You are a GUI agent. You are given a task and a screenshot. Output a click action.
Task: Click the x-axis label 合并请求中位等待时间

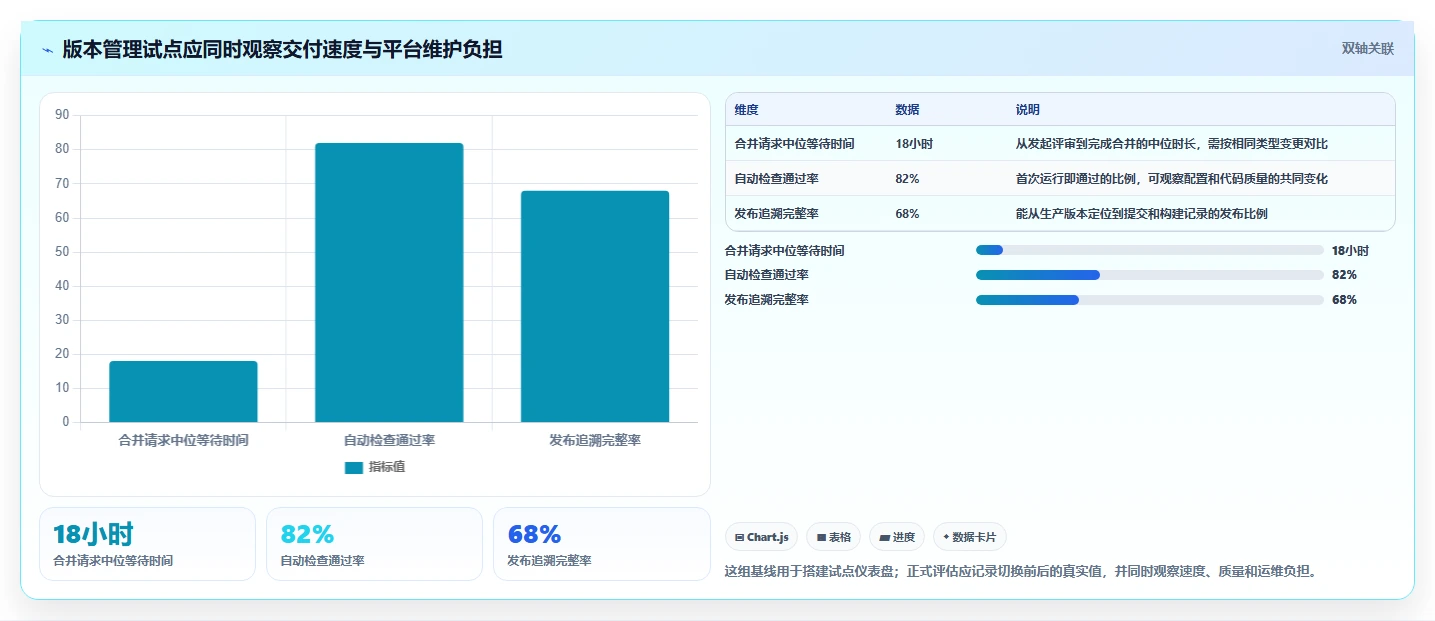coord(183,440)
